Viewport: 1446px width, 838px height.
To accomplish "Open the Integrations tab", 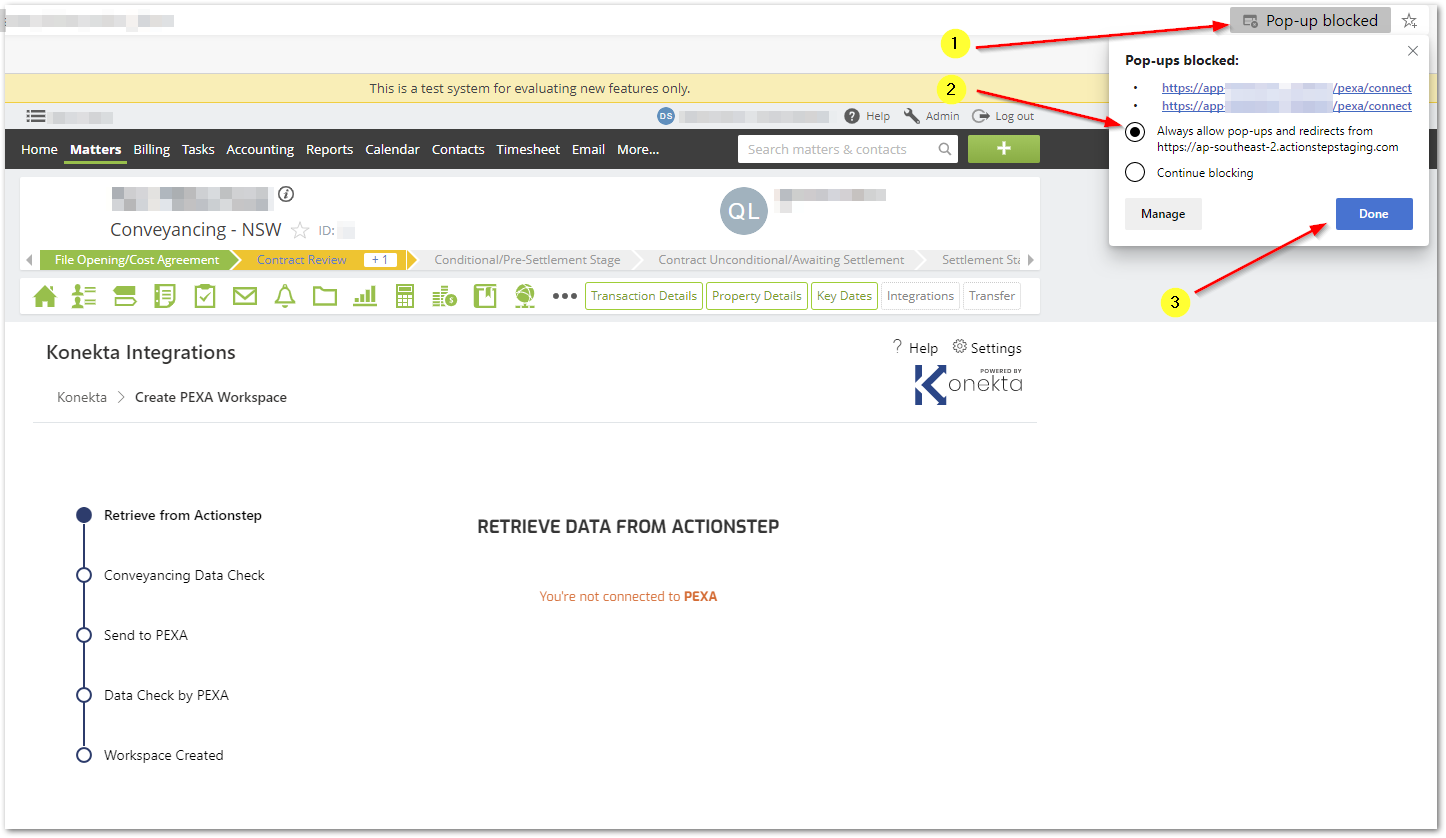I will pyautogui.click(x=920, y=296).
